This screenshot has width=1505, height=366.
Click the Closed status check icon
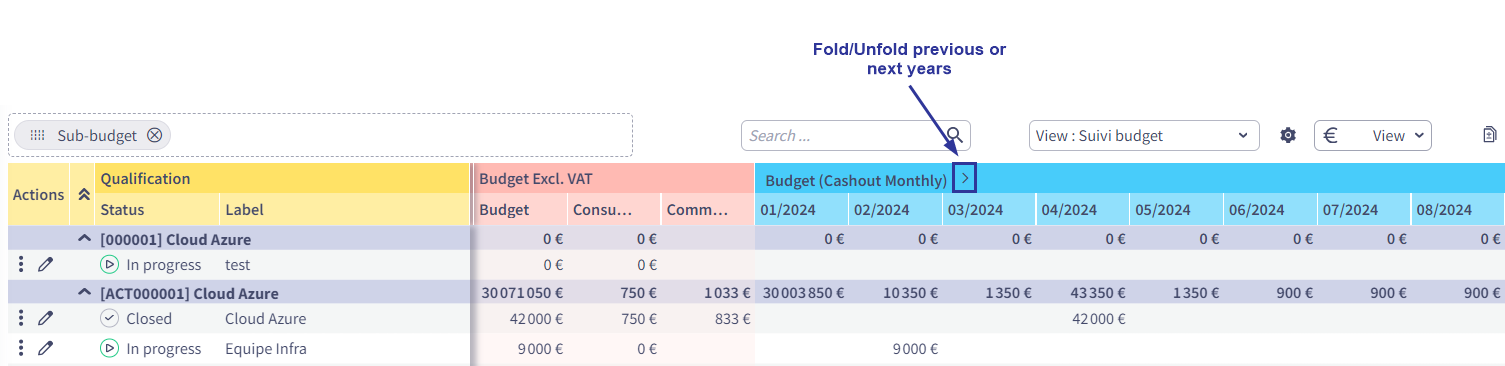point(110,318)
